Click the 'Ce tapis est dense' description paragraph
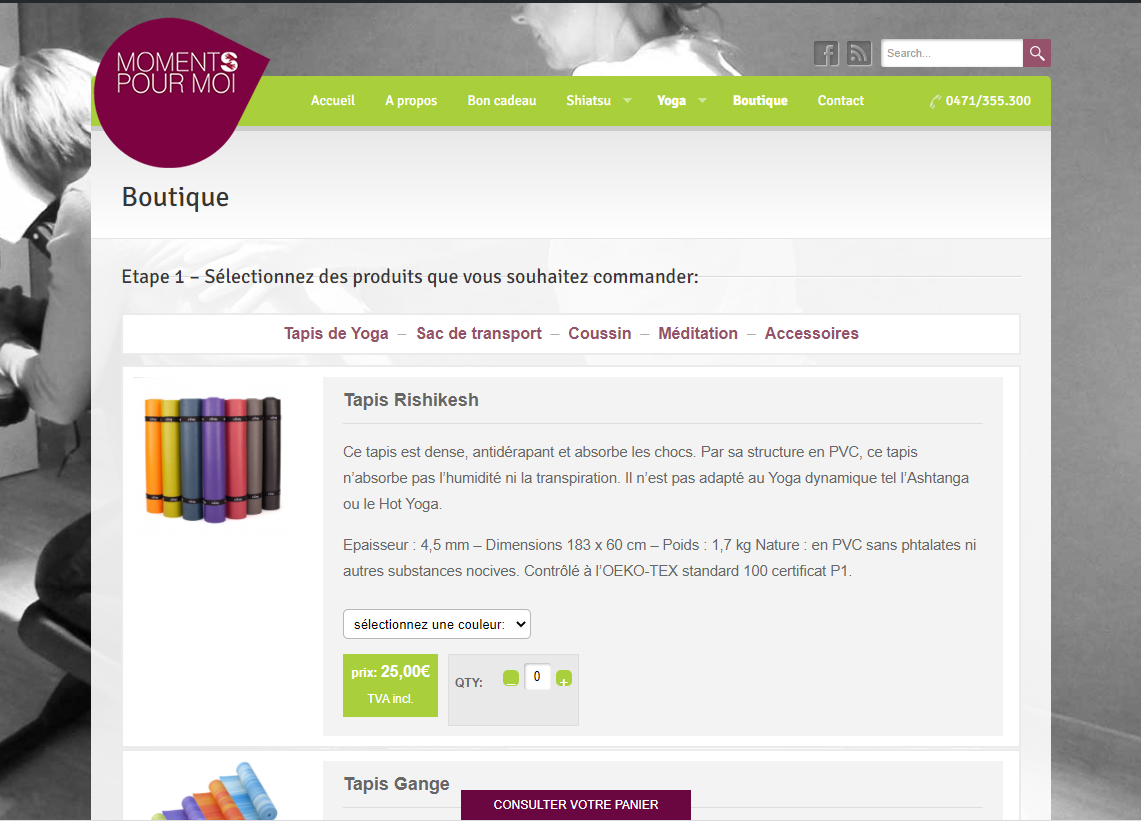The height and width of the screenshot is (824, 1141). click(x=656, y=478)
